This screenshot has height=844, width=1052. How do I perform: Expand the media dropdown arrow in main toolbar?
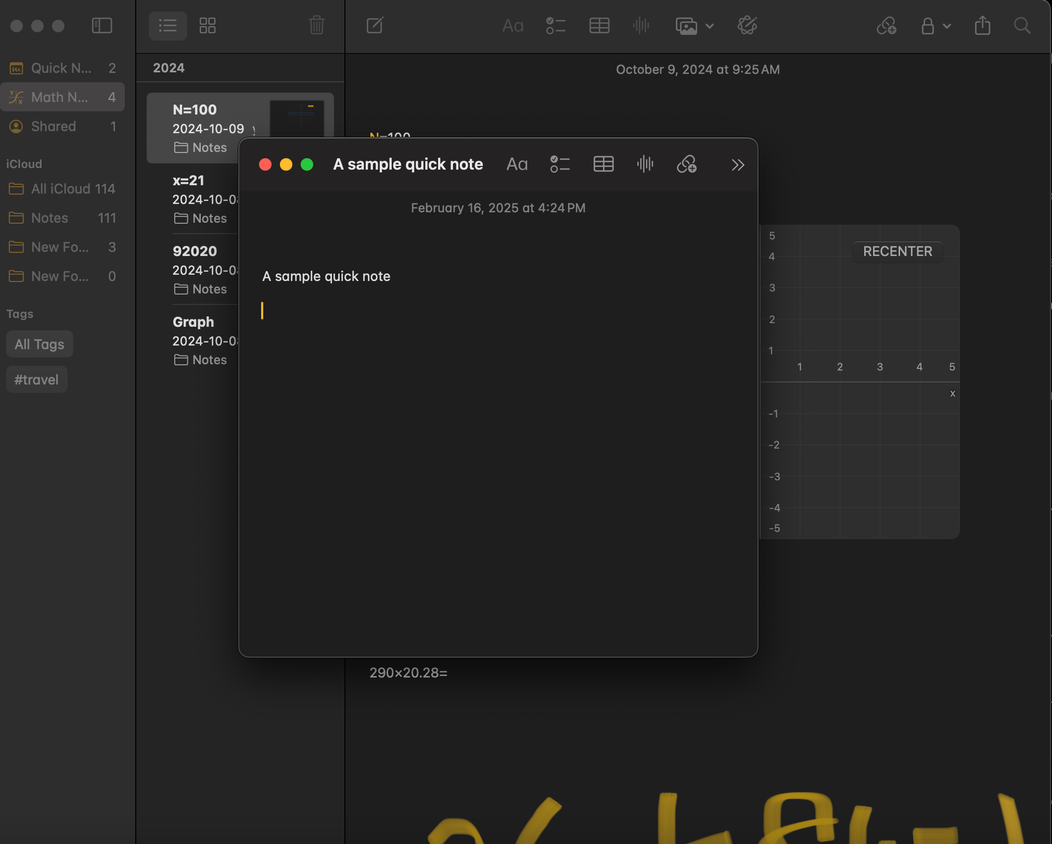710,26
